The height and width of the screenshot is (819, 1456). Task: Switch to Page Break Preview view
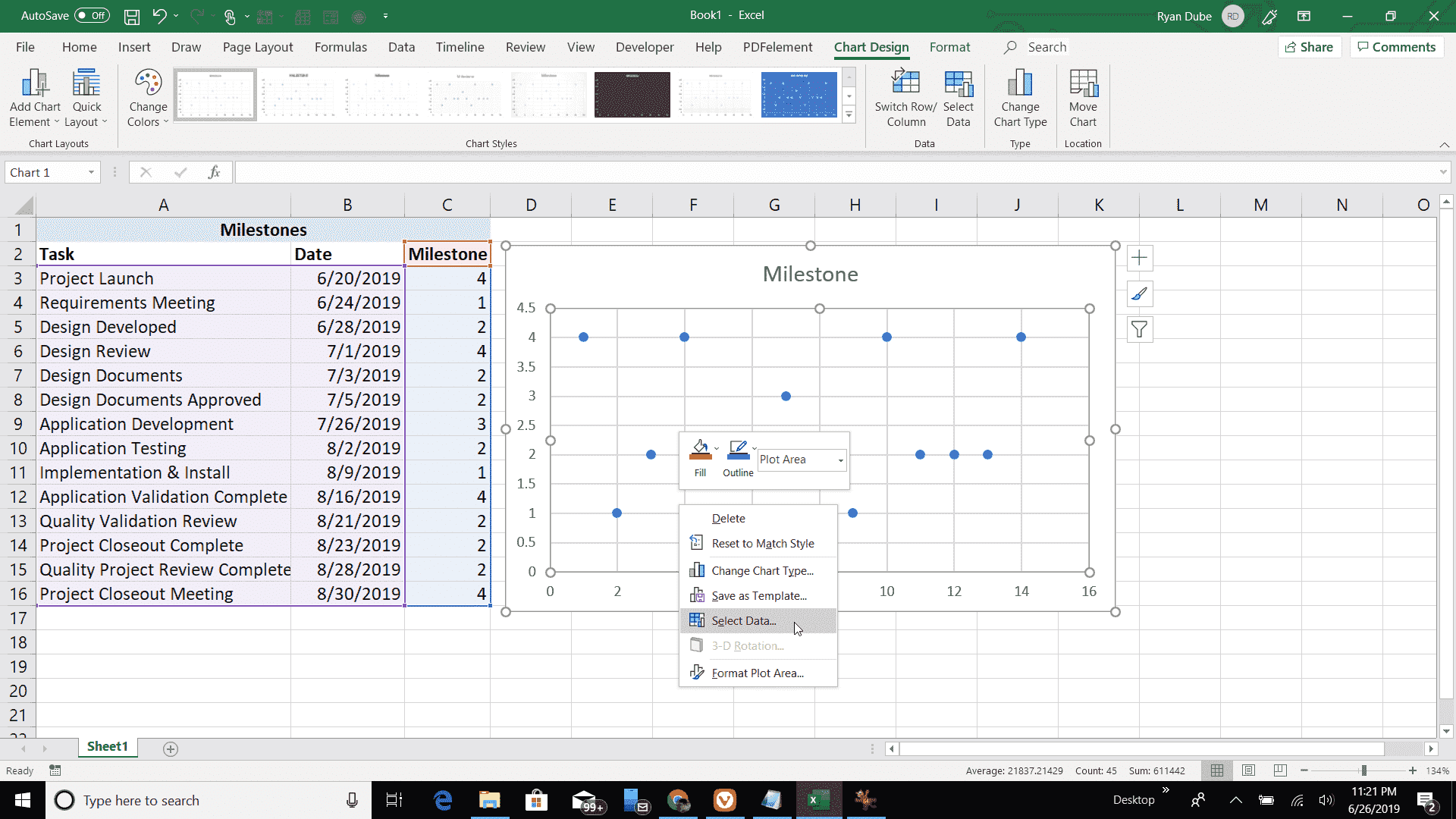1280,770
